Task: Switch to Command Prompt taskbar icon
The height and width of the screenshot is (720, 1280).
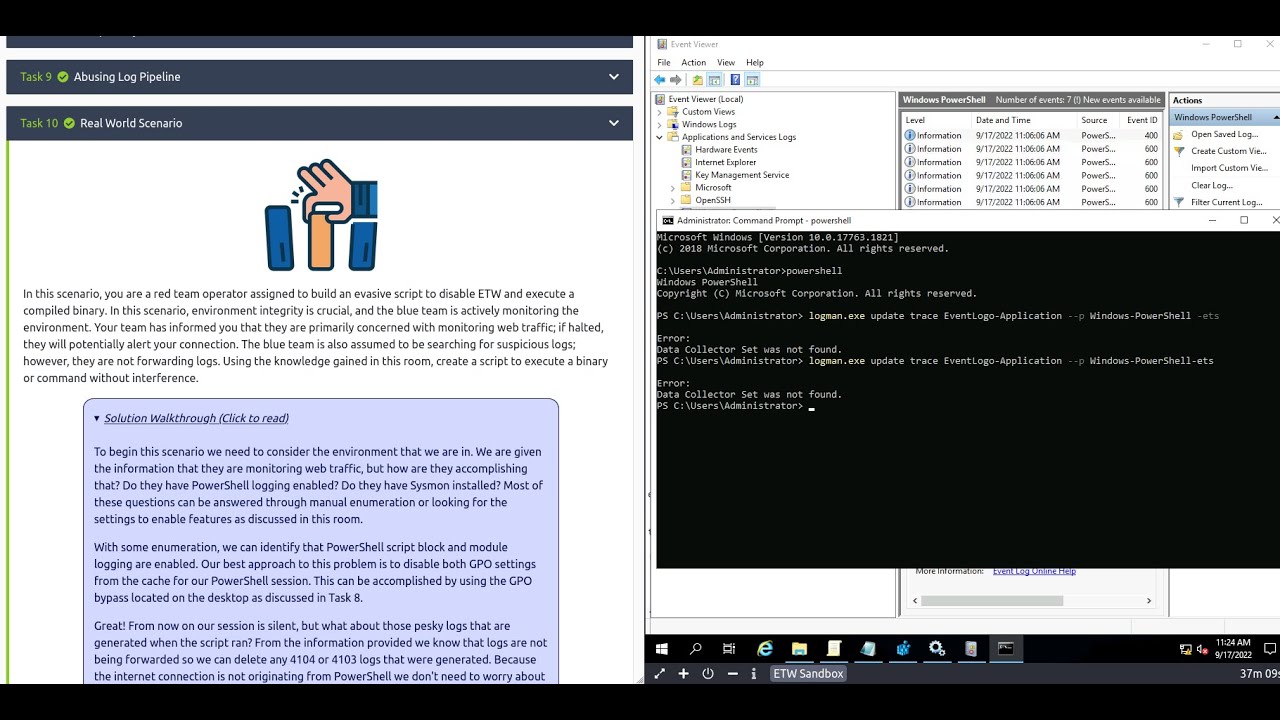Action: (1005, 649)
